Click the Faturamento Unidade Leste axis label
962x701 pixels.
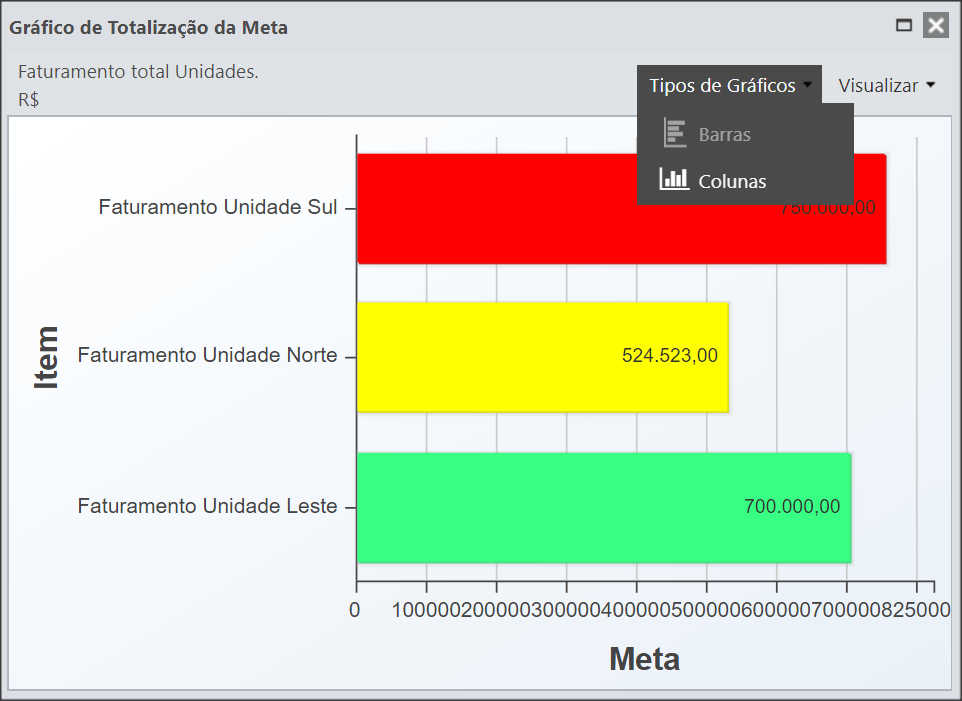207,506
